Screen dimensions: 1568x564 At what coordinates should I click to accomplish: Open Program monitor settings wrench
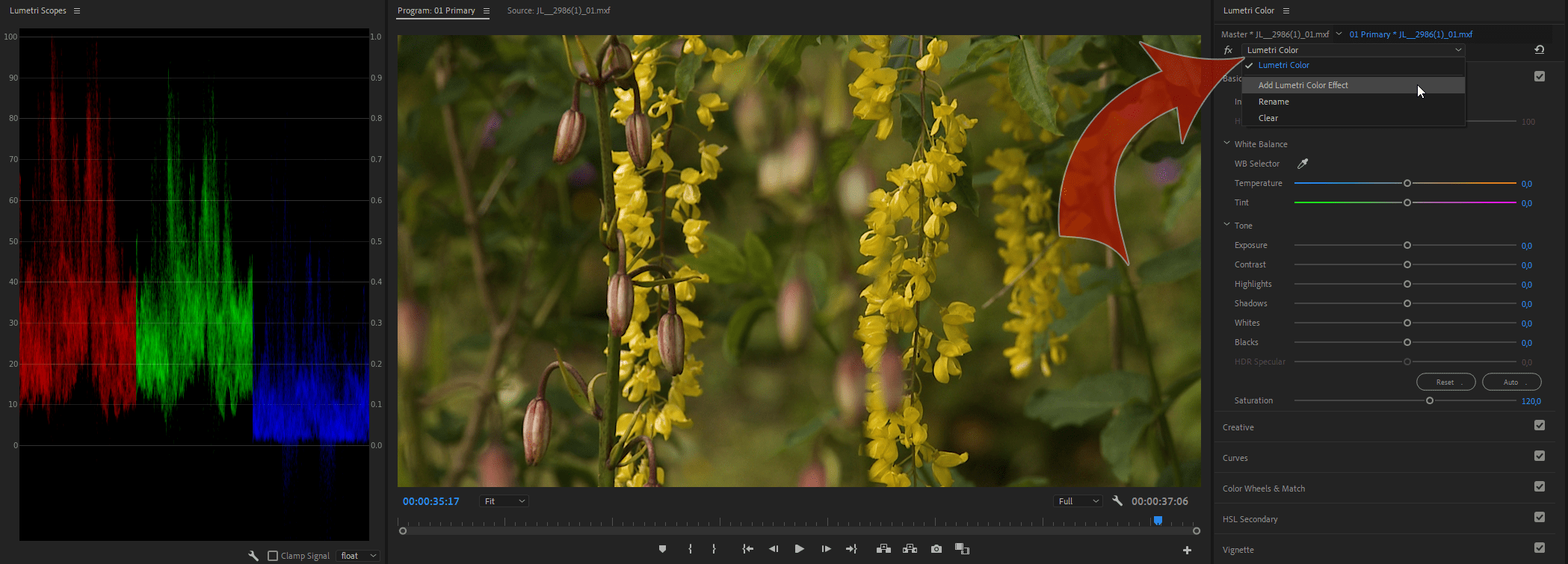click(x=1117, y=501)
